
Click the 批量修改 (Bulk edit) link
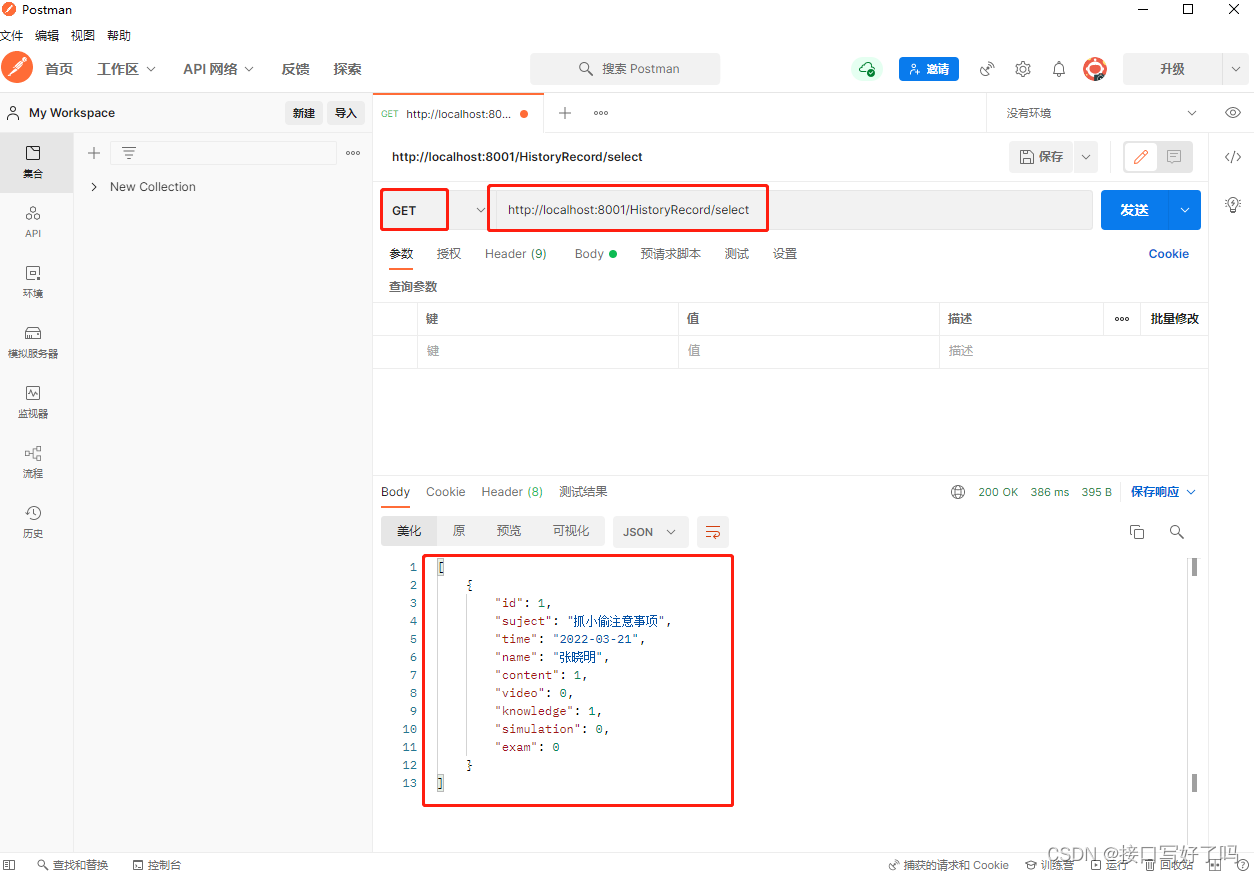click(x=1174, y=319)
